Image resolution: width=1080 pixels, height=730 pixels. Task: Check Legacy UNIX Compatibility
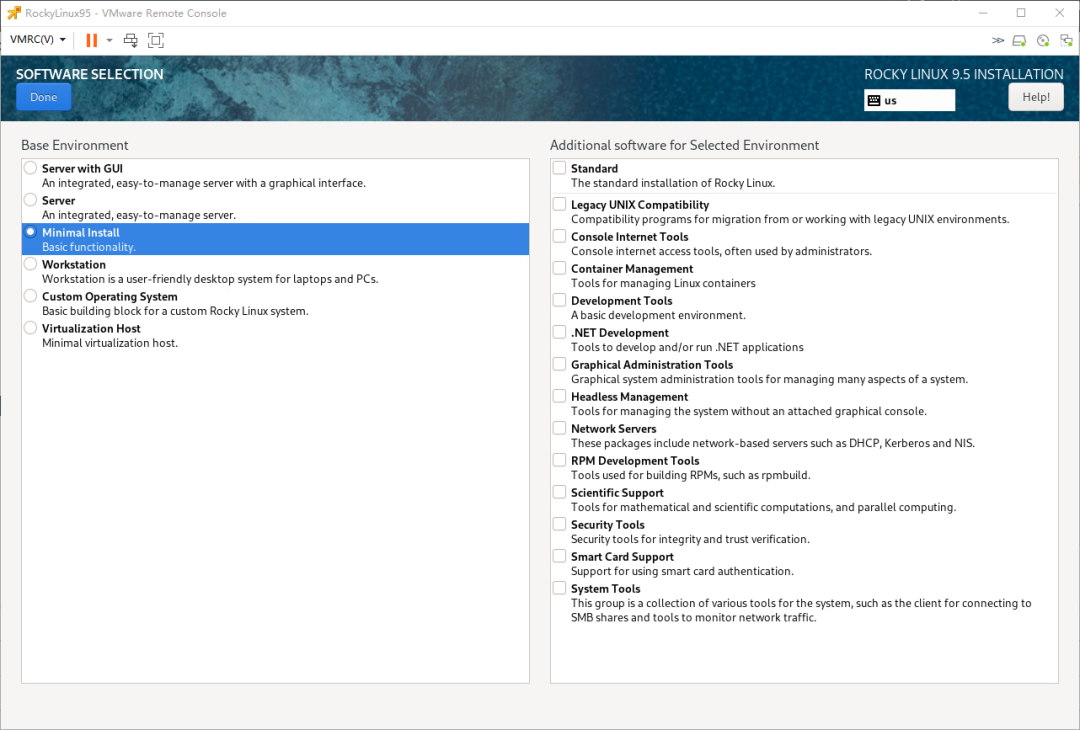(559, 205)
